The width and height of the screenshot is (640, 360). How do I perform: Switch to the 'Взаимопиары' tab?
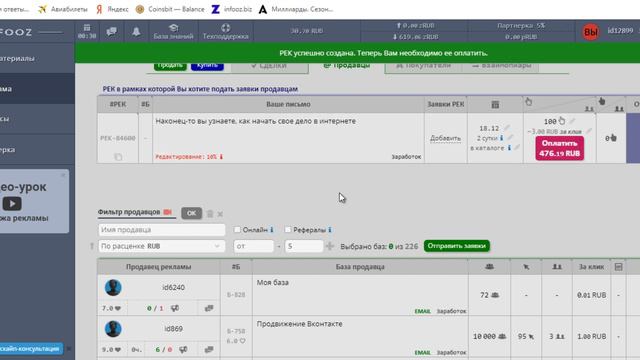[x=501, y=67]
